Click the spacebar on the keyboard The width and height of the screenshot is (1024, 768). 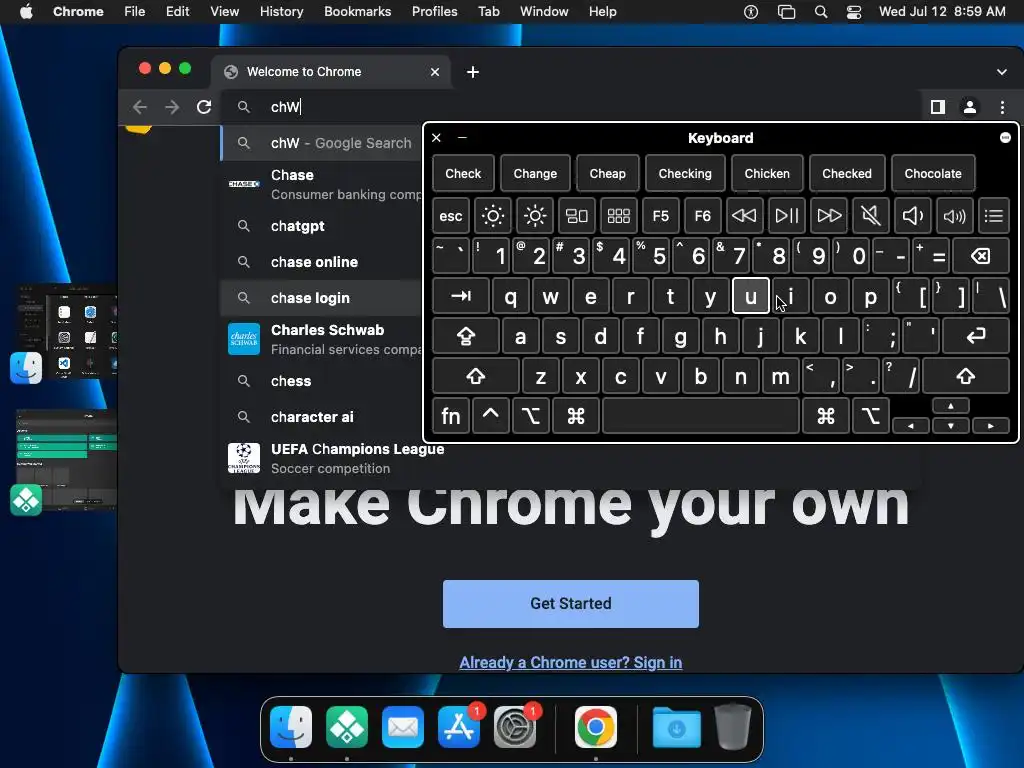pyautogui.click(x=701, y=416)
